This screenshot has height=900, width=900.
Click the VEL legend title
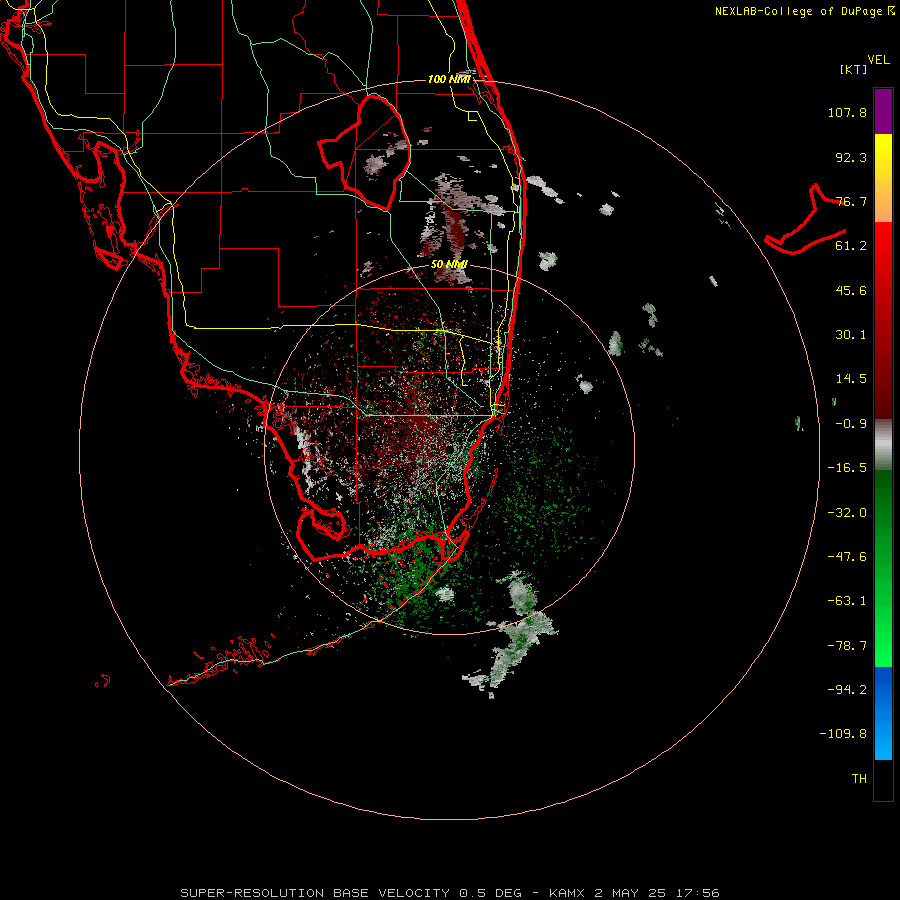pyautogui.click(x=878, y=60)
